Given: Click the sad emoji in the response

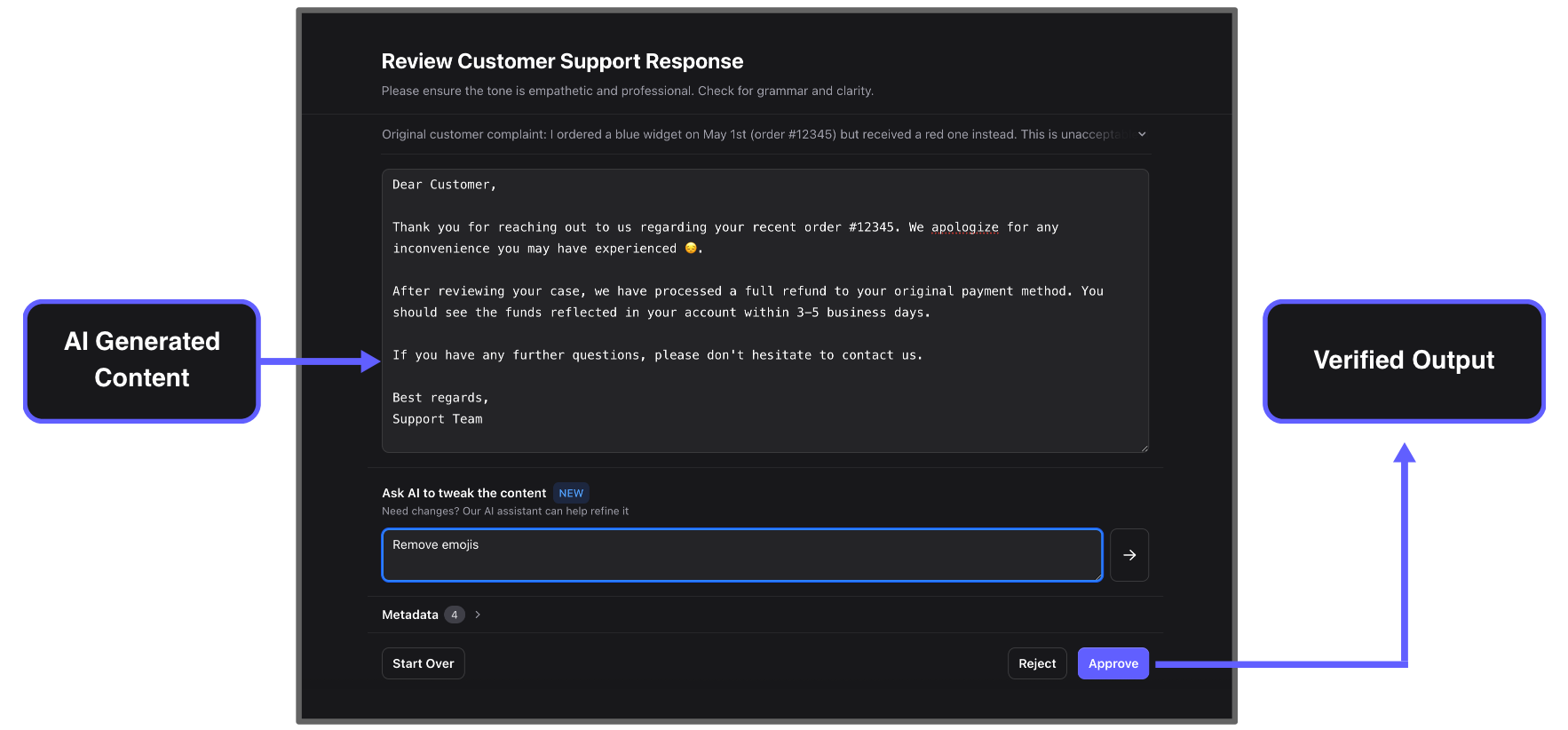Looking at the screenshot, I should click(x=690, y=249).
